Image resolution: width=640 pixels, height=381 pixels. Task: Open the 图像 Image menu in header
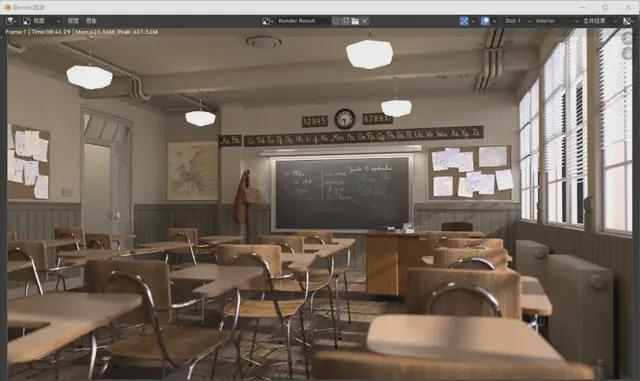coord(91,21)
